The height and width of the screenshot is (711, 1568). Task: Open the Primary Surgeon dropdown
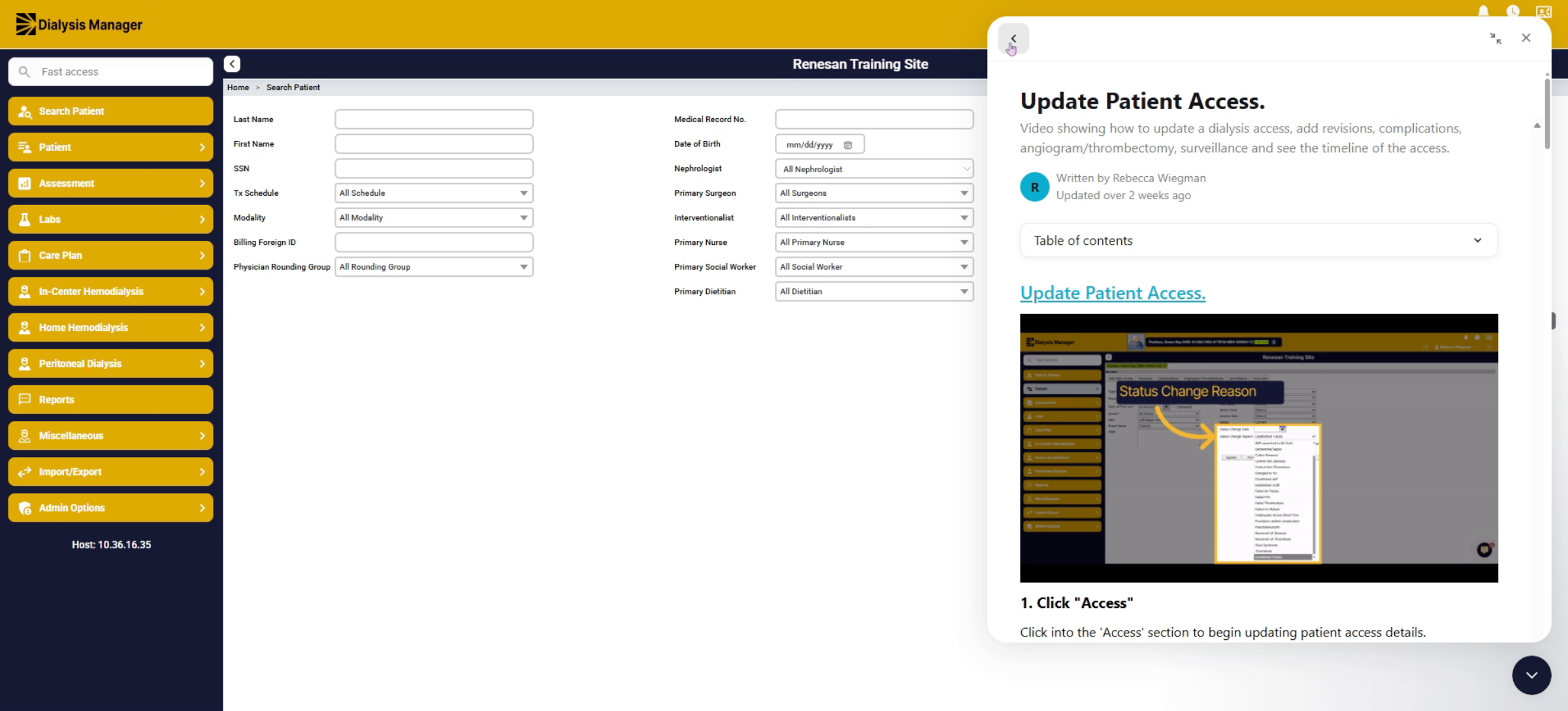[874, 193]
